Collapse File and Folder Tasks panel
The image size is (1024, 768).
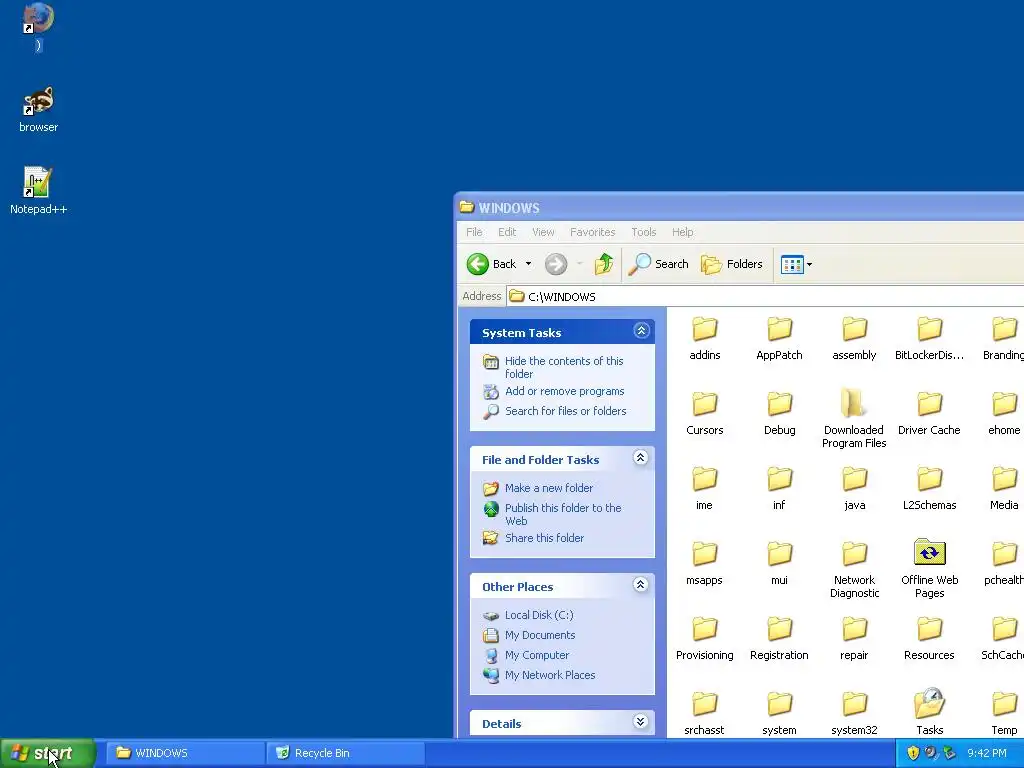pos(641,458)
